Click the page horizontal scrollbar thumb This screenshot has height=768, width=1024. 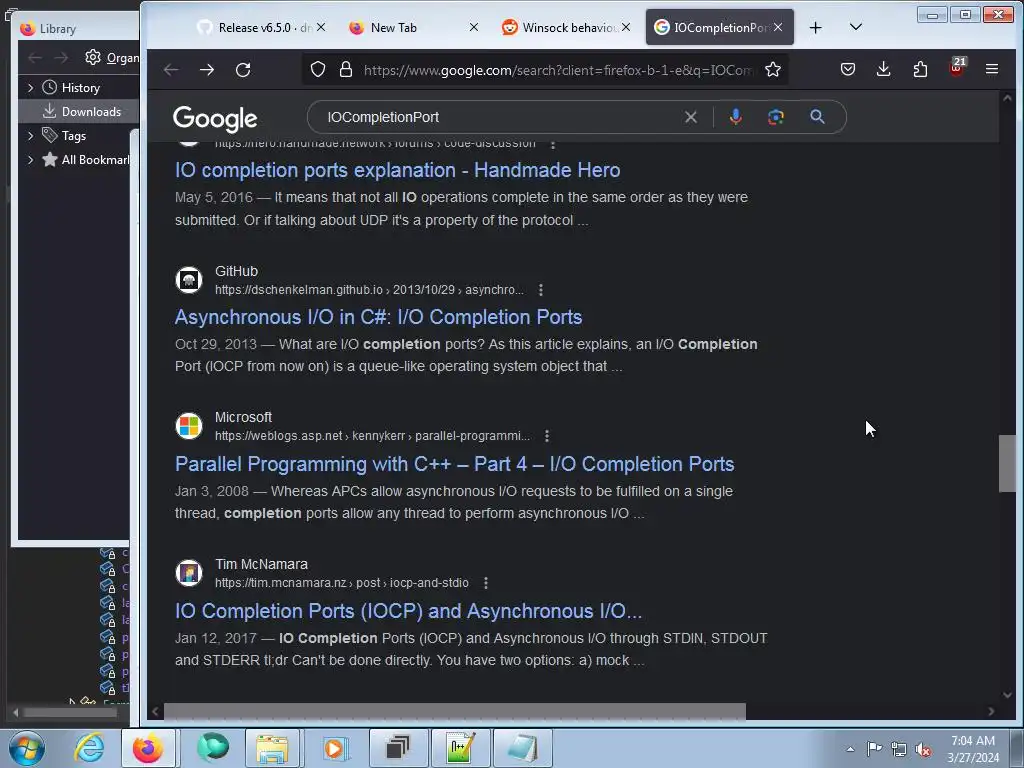coord(455,711)
